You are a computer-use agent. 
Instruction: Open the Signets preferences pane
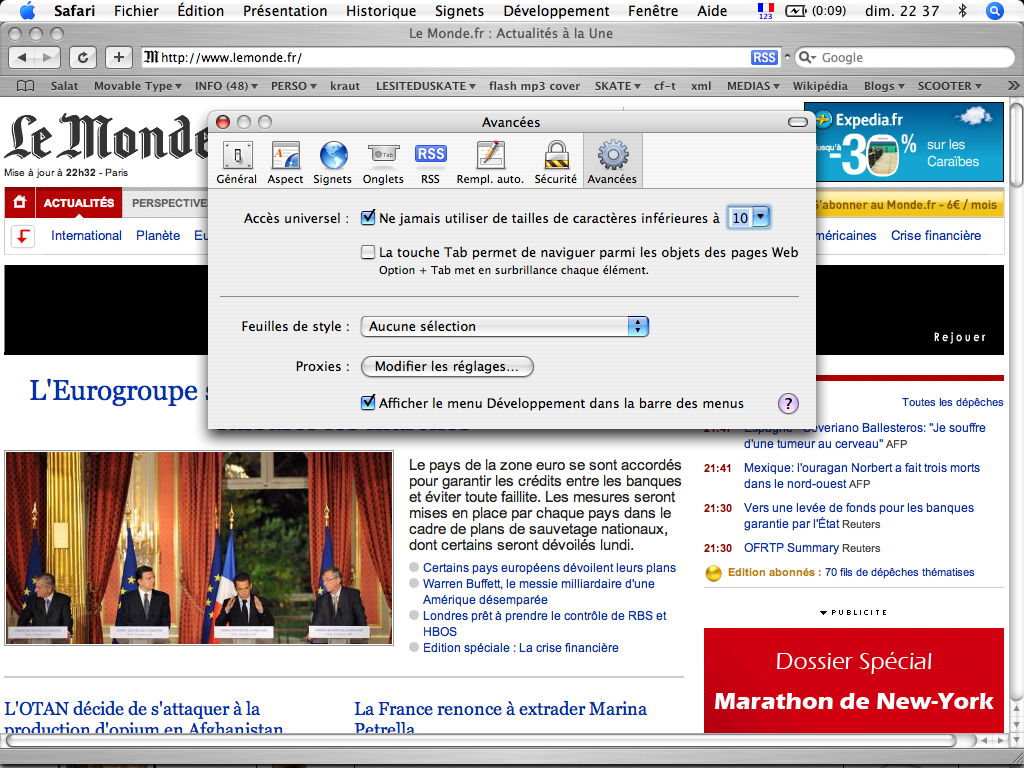pyautogui.click(x=332, y=162)
